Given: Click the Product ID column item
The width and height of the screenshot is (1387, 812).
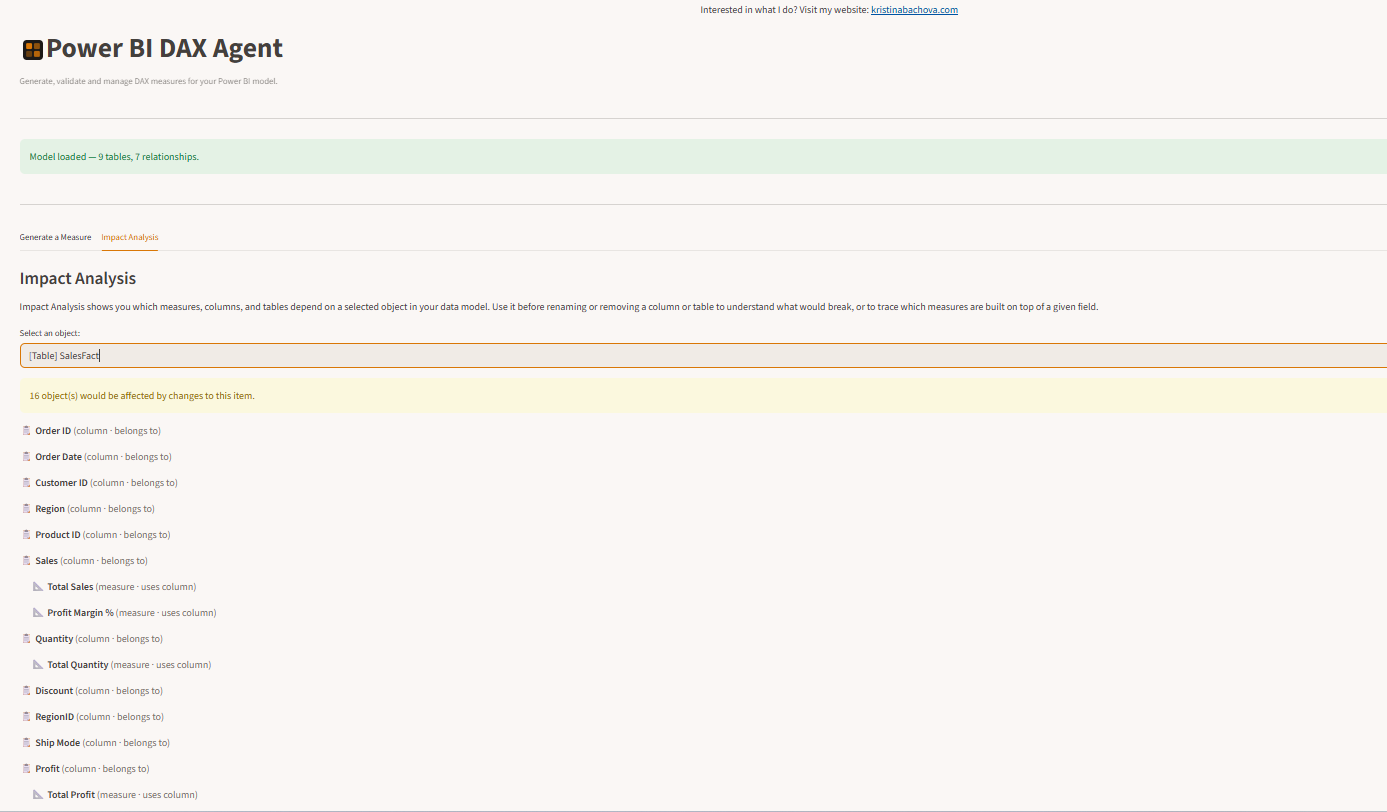Looking at the screenshot, I should [58, 535].
